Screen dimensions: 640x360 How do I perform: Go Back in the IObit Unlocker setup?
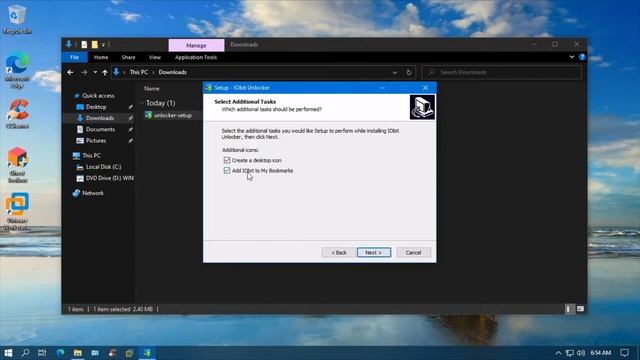click(338, 253)
